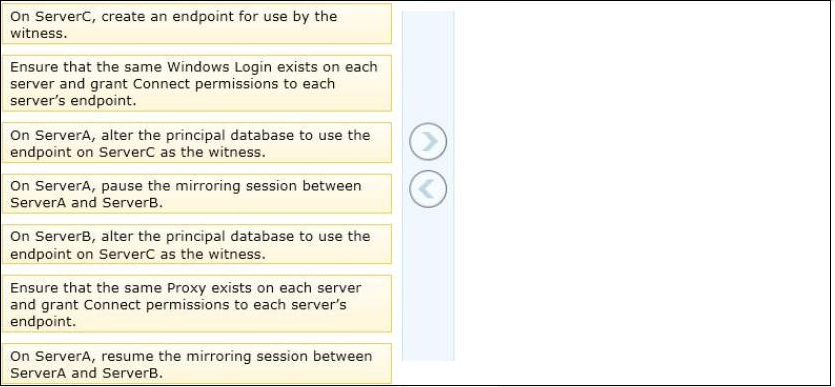Highlight the ServerA resume mirroring step
Image resolution: width=835 pixels, height=387 pixels.
click(197, 364)
